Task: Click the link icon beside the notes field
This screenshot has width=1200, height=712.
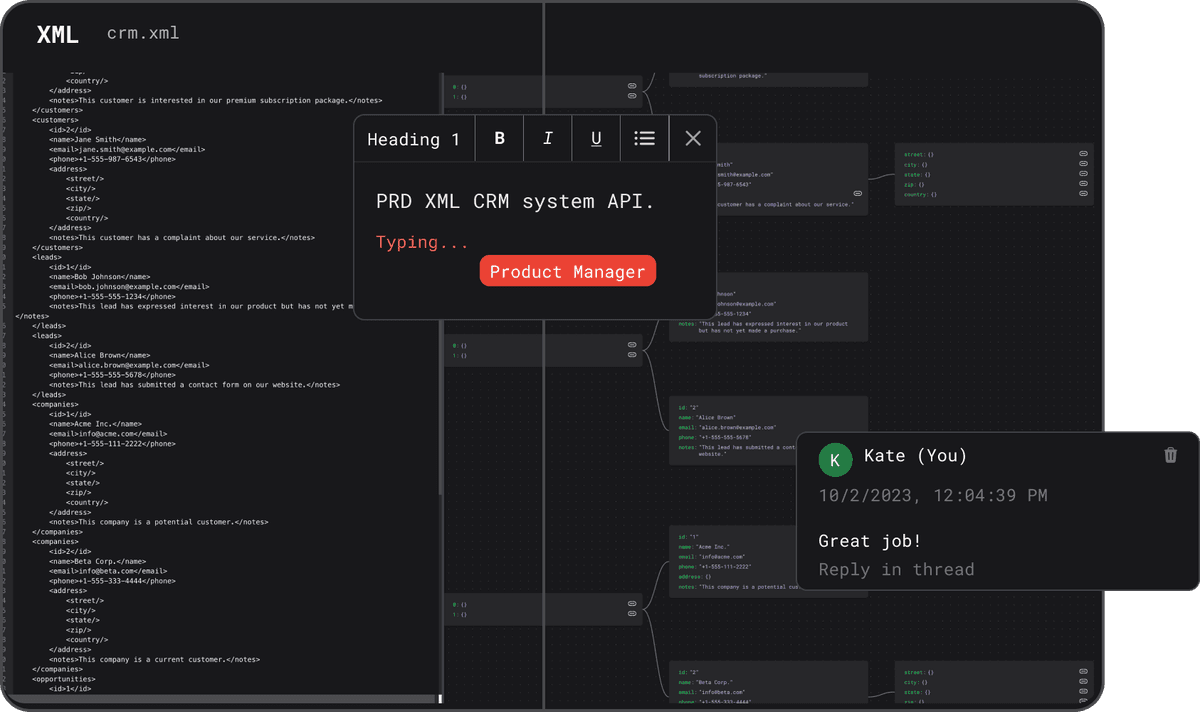Action: [857, 192]
